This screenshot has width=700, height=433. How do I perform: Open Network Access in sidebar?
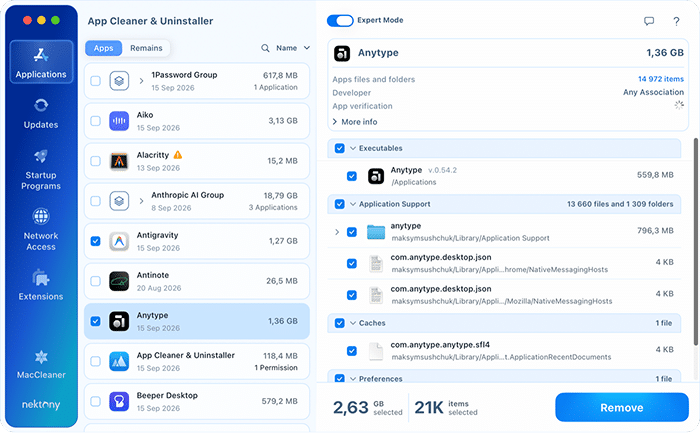(41, 229)
